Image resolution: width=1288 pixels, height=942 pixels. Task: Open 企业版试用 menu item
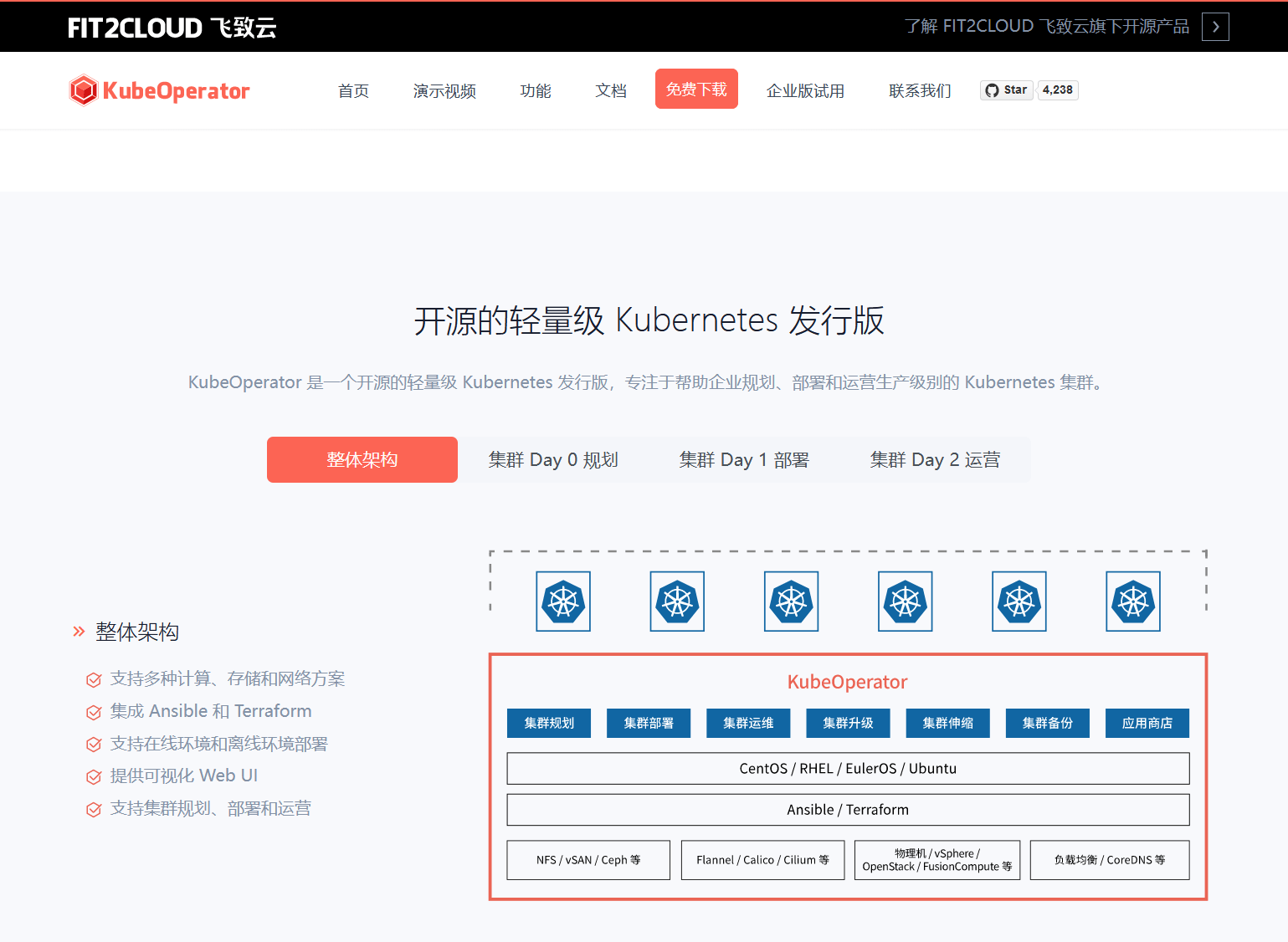click(805, 90)
